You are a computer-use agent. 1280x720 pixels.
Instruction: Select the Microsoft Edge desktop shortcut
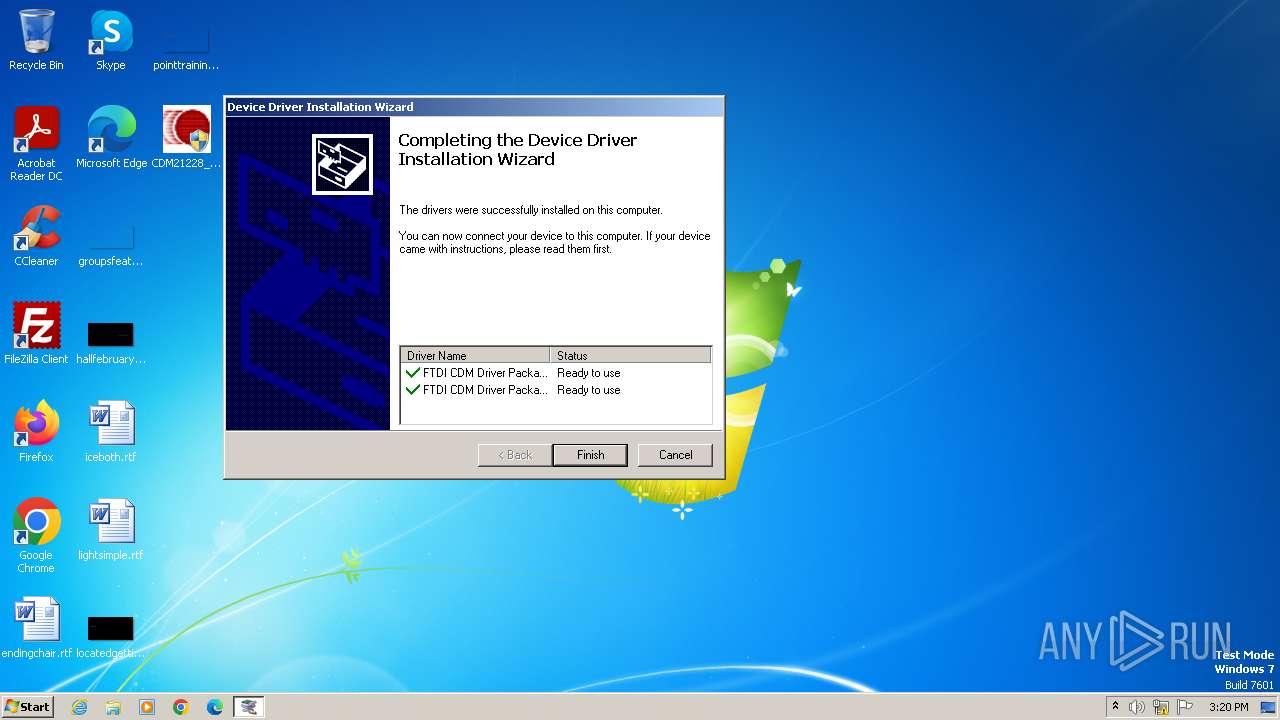(x=111, y=138)
